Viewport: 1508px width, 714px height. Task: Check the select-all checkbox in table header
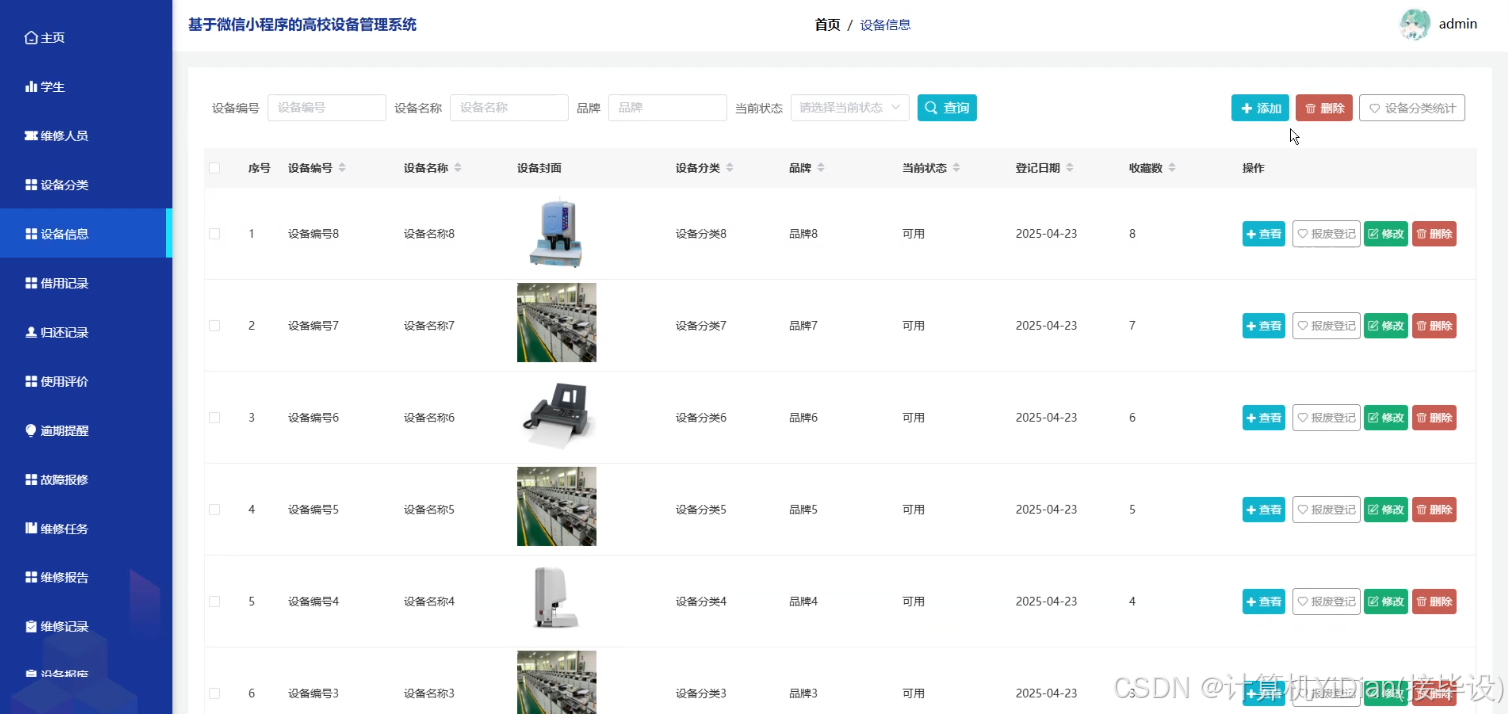point(214,168)
